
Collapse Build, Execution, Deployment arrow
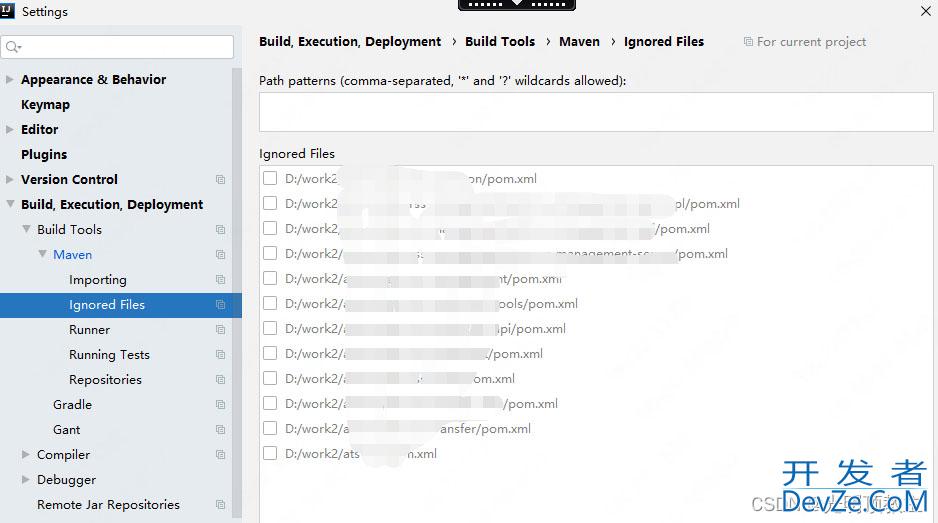pos(10,204)
